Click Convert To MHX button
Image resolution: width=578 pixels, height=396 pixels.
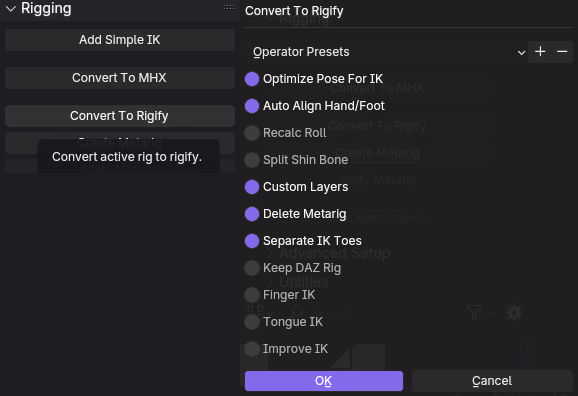120,78
